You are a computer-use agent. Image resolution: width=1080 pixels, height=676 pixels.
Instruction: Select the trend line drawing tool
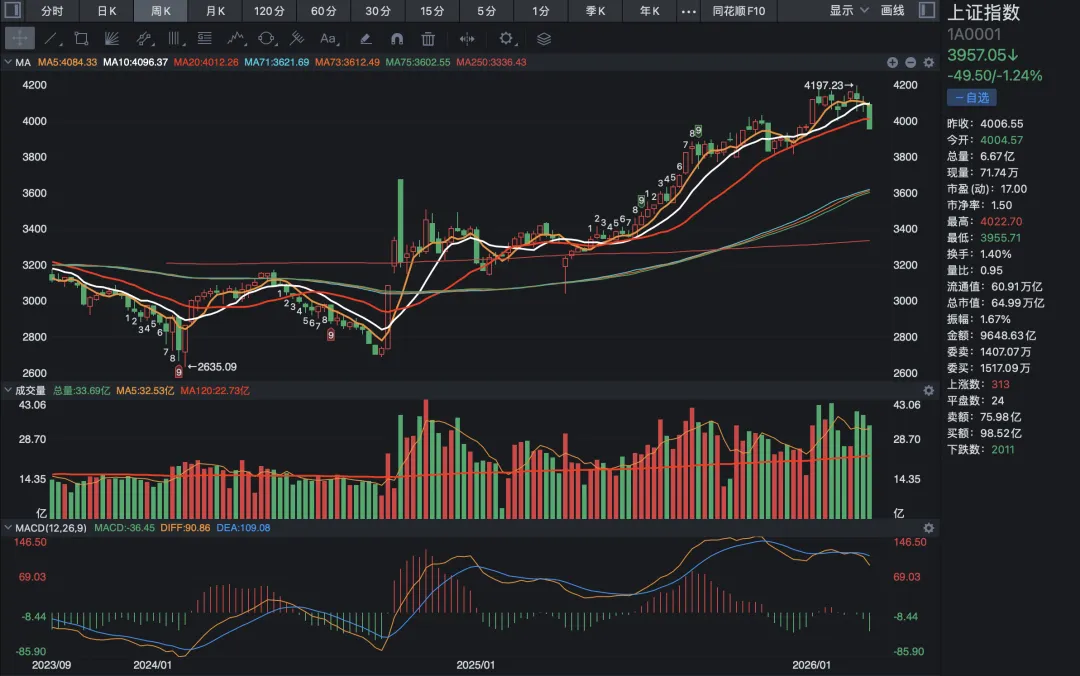pos(52,39)
